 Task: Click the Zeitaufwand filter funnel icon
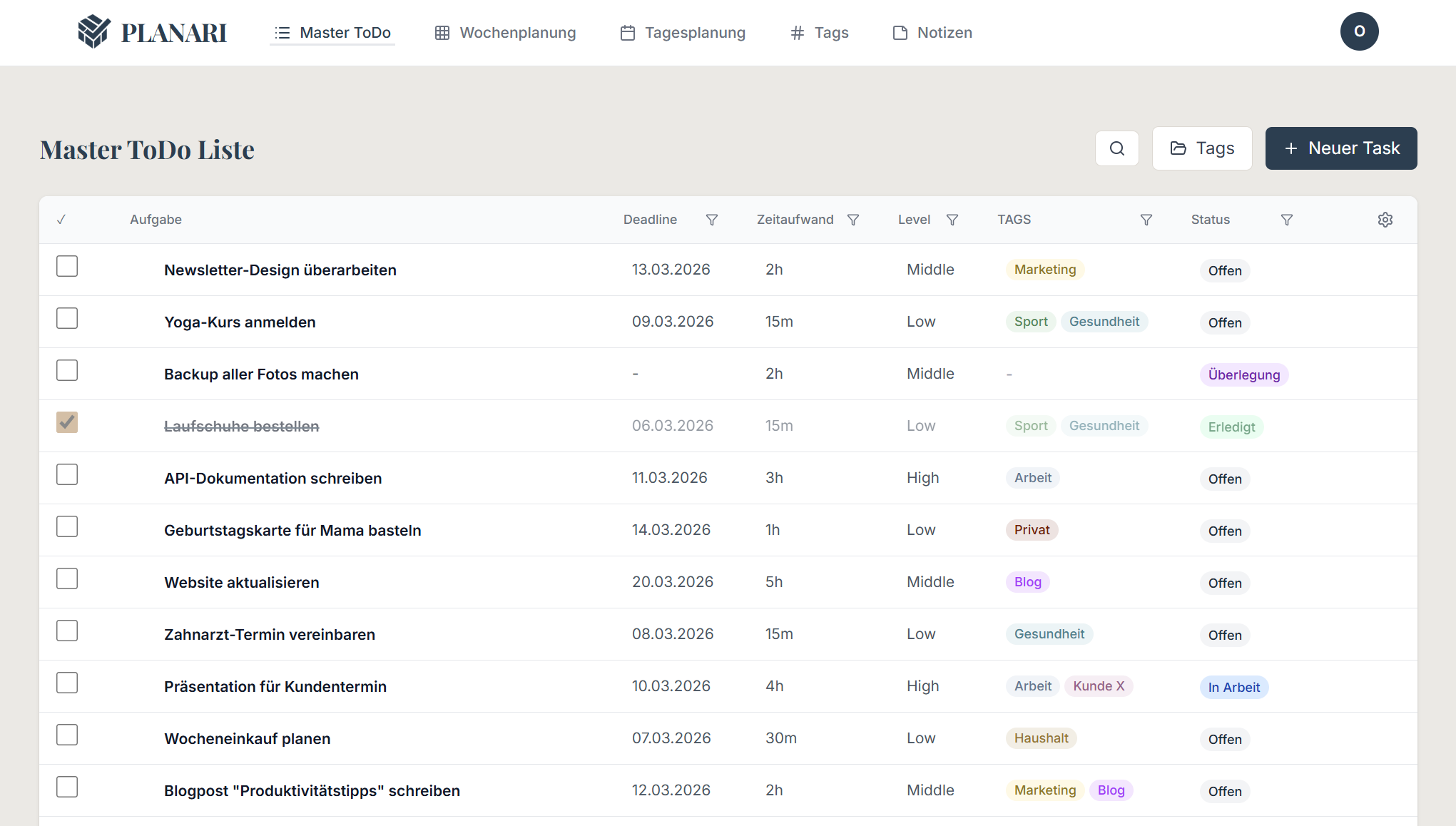pos(852,220)
